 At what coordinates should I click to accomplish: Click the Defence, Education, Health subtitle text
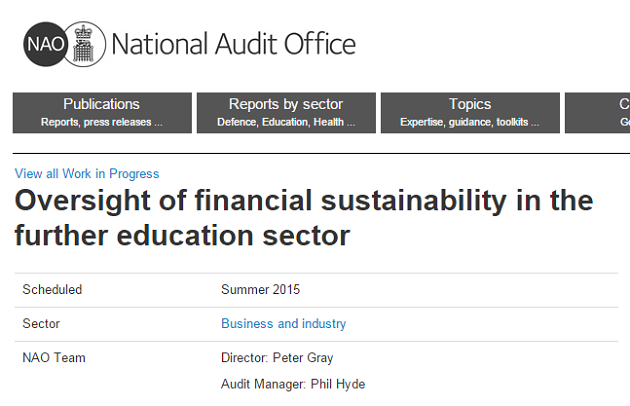coord(286,122)
